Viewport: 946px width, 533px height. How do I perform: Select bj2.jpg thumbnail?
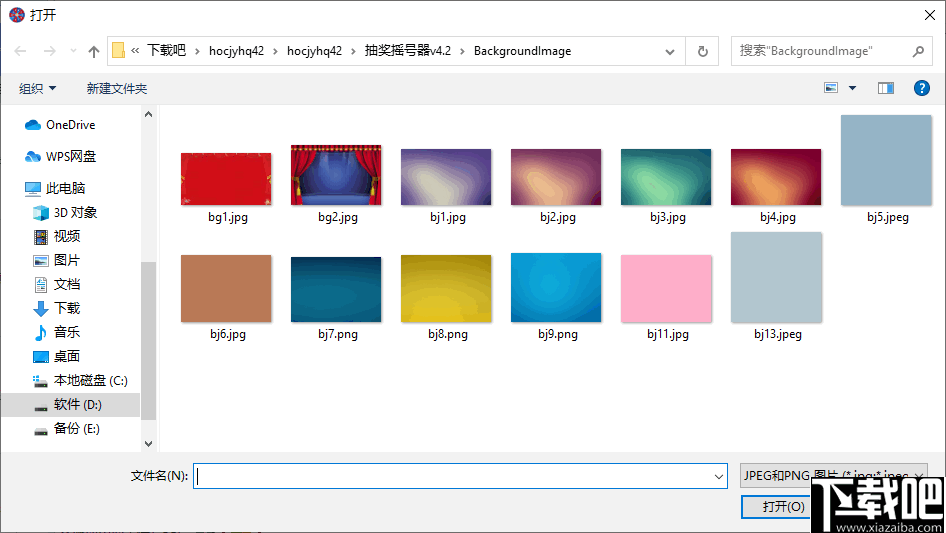coord(556,177)
